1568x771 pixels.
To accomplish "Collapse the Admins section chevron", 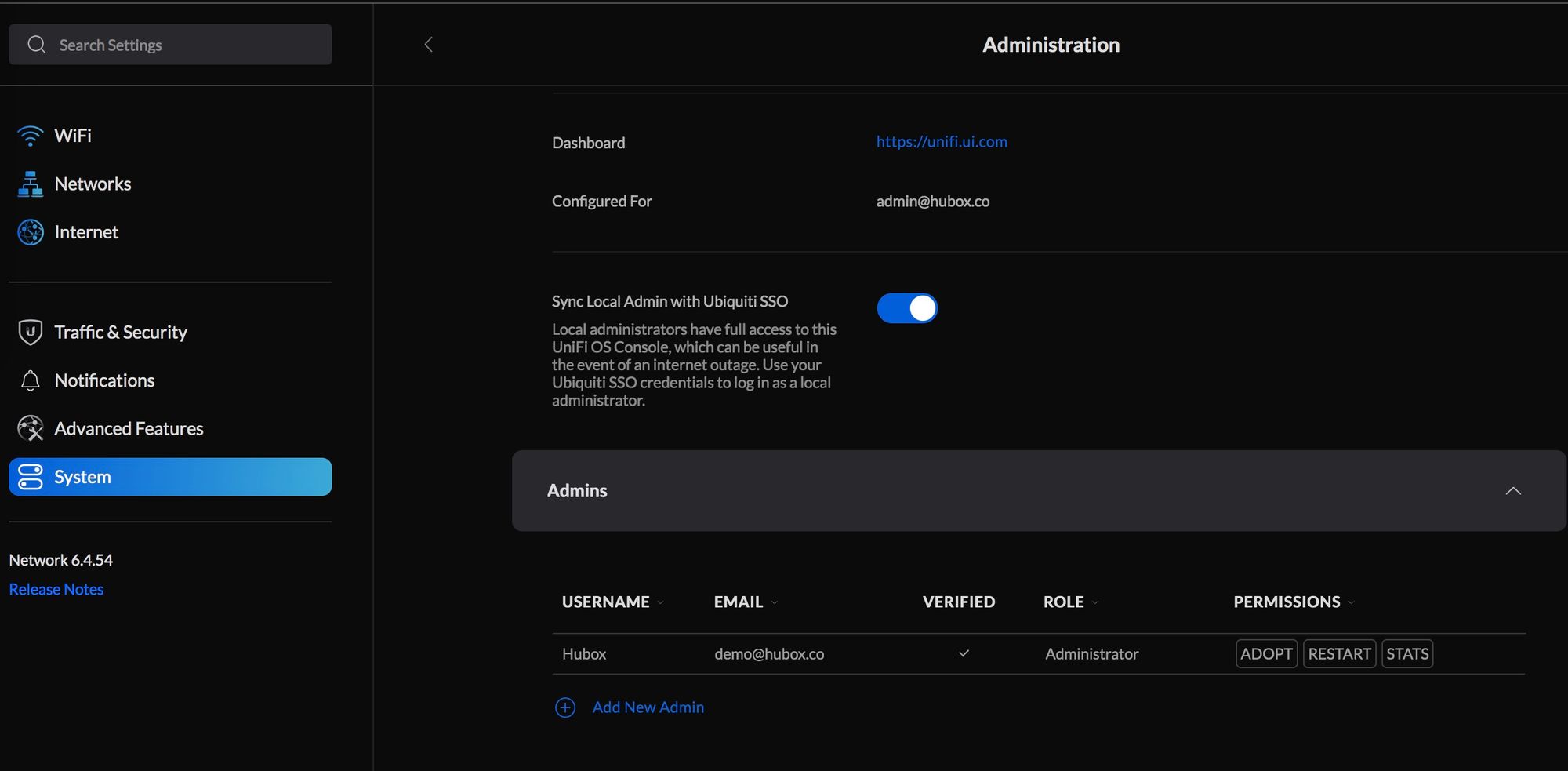I will pyautogui.click(x=1513, y=491).
